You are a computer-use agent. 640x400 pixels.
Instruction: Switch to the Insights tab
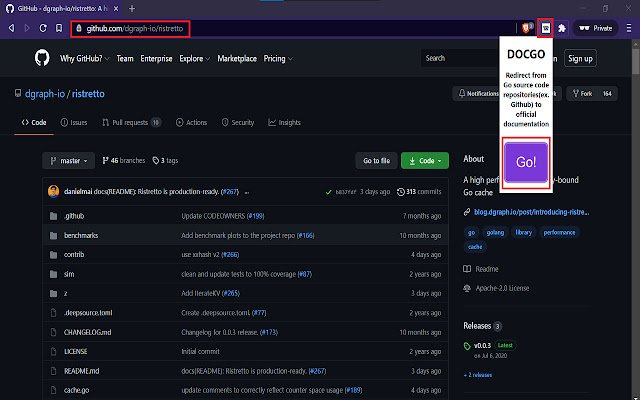[x=284, y=122]
